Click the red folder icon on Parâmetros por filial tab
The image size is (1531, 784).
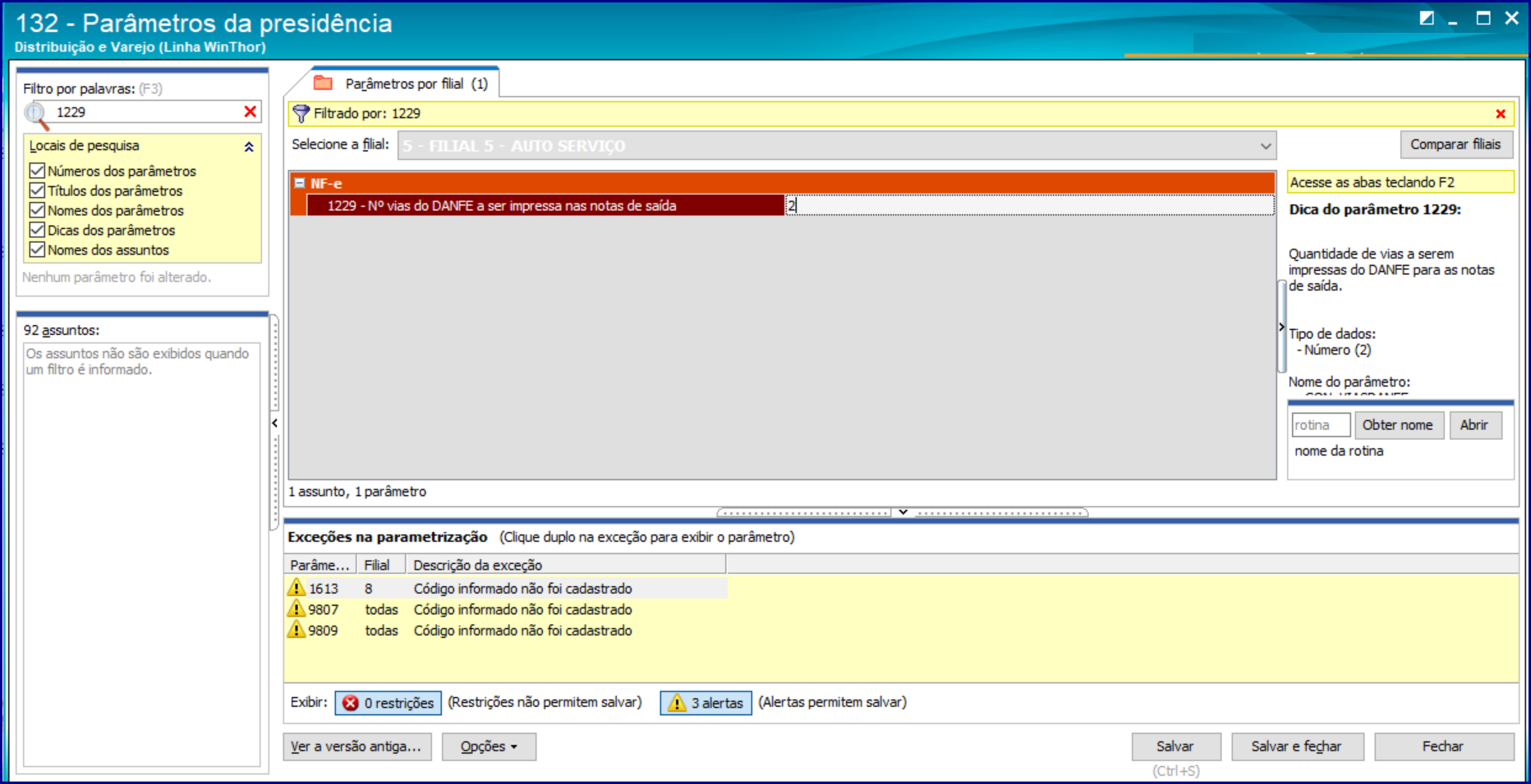[x=324, y=83]
